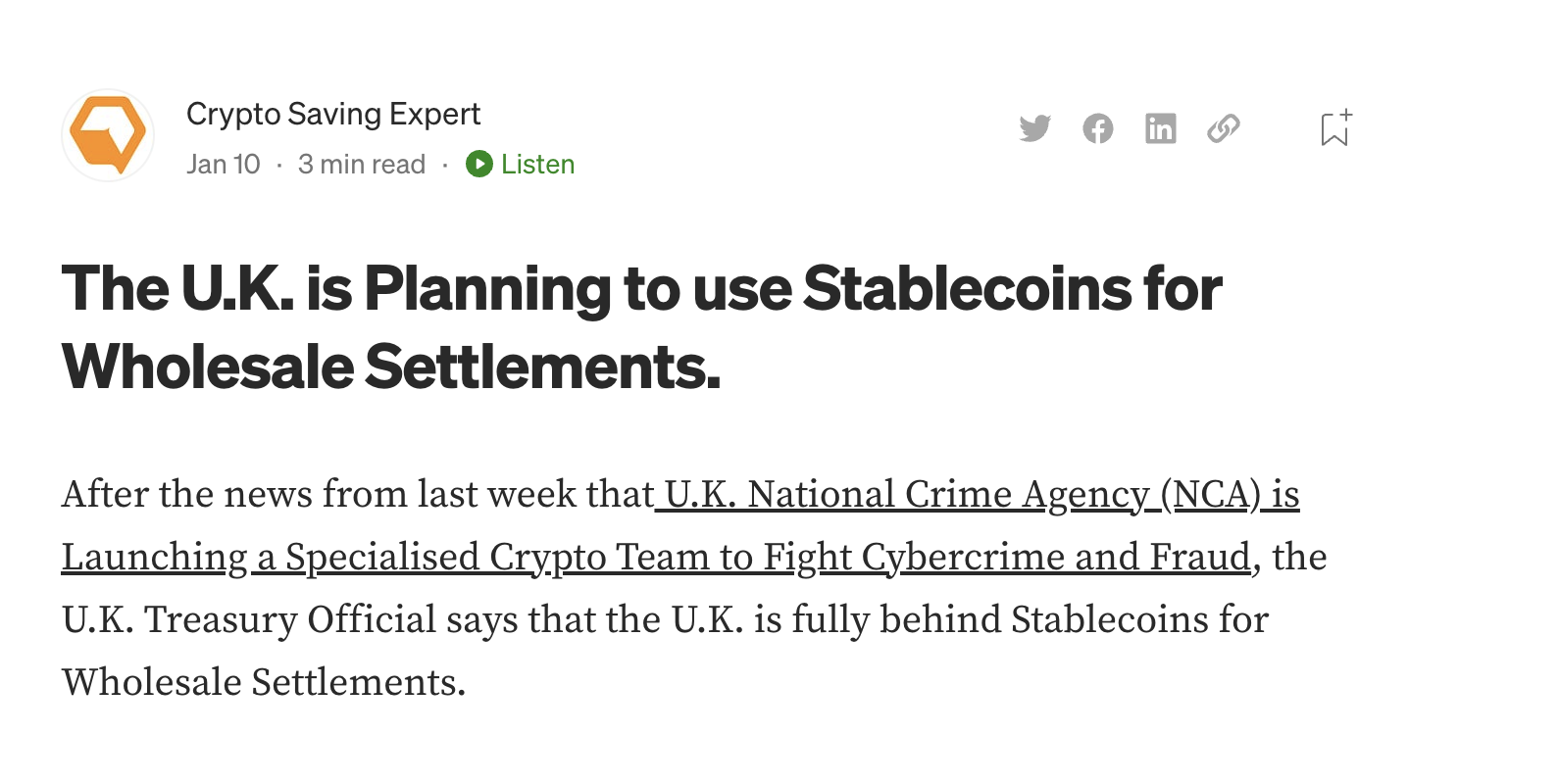
Task: Open the orange author avatar logo
Action: [x=108, y=135]
